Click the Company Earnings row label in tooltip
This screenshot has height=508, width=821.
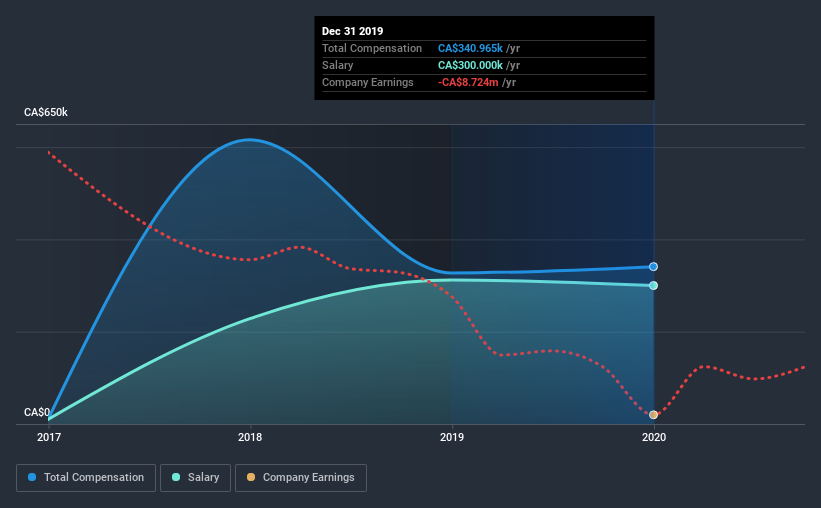(x=368, y=82)
